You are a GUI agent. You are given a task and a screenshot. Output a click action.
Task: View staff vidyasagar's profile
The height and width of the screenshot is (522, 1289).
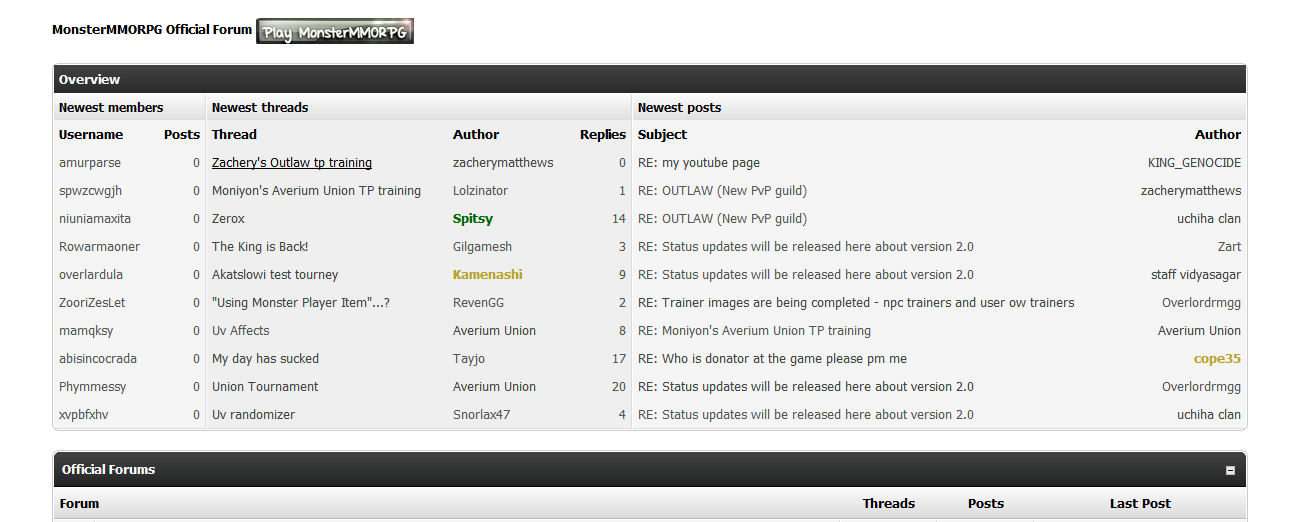pyautogui.click(x=1195, y=275)
